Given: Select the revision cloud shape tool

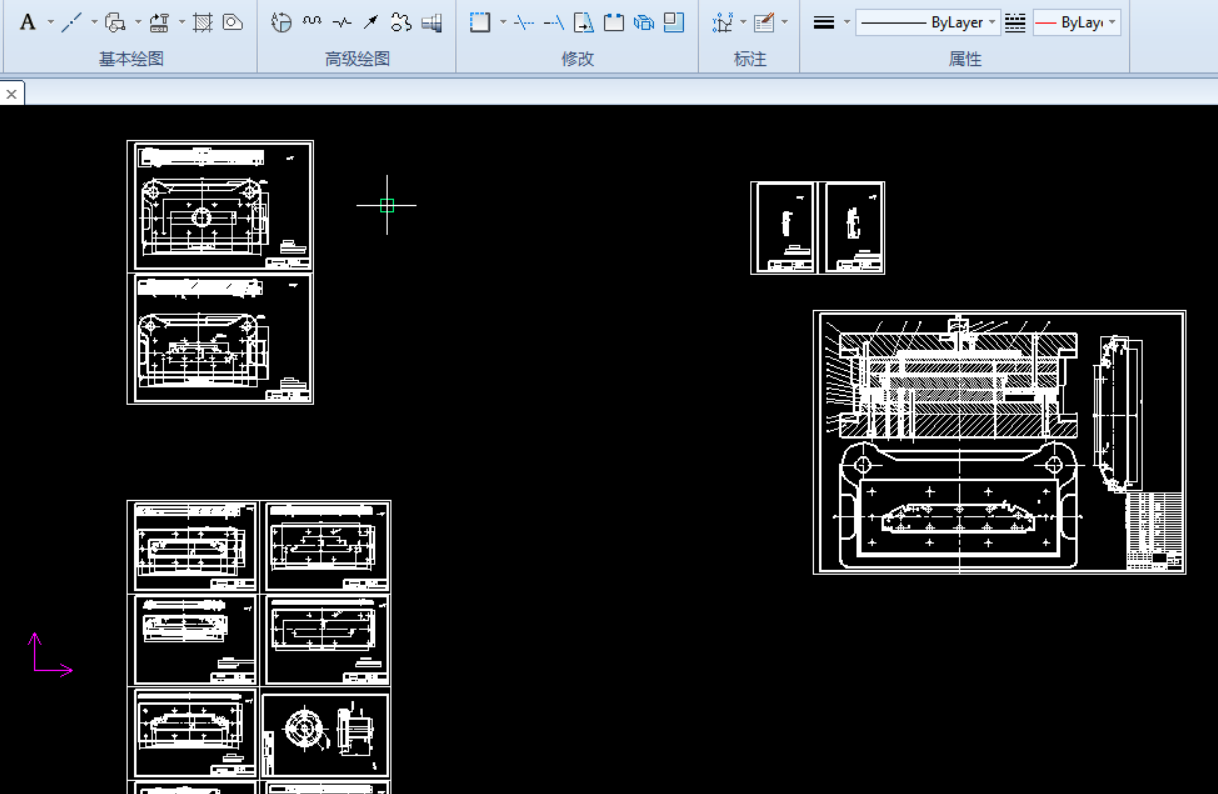Looking at the screenshot, I should click(x=401, y=22).
